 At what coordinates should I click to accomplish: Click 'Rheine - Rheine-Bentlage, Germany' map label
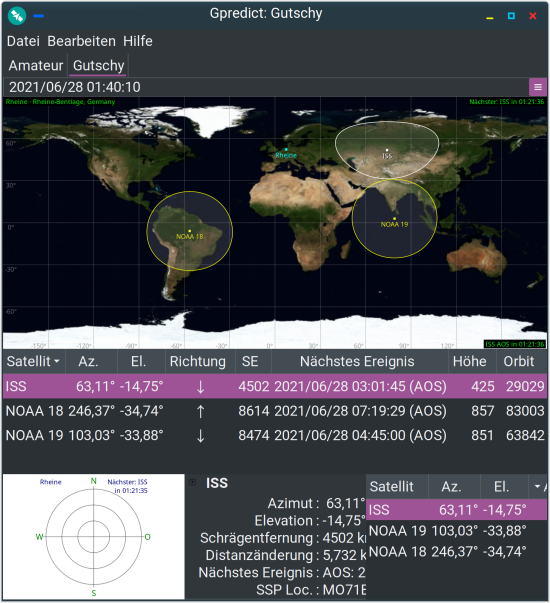point(60,102)
